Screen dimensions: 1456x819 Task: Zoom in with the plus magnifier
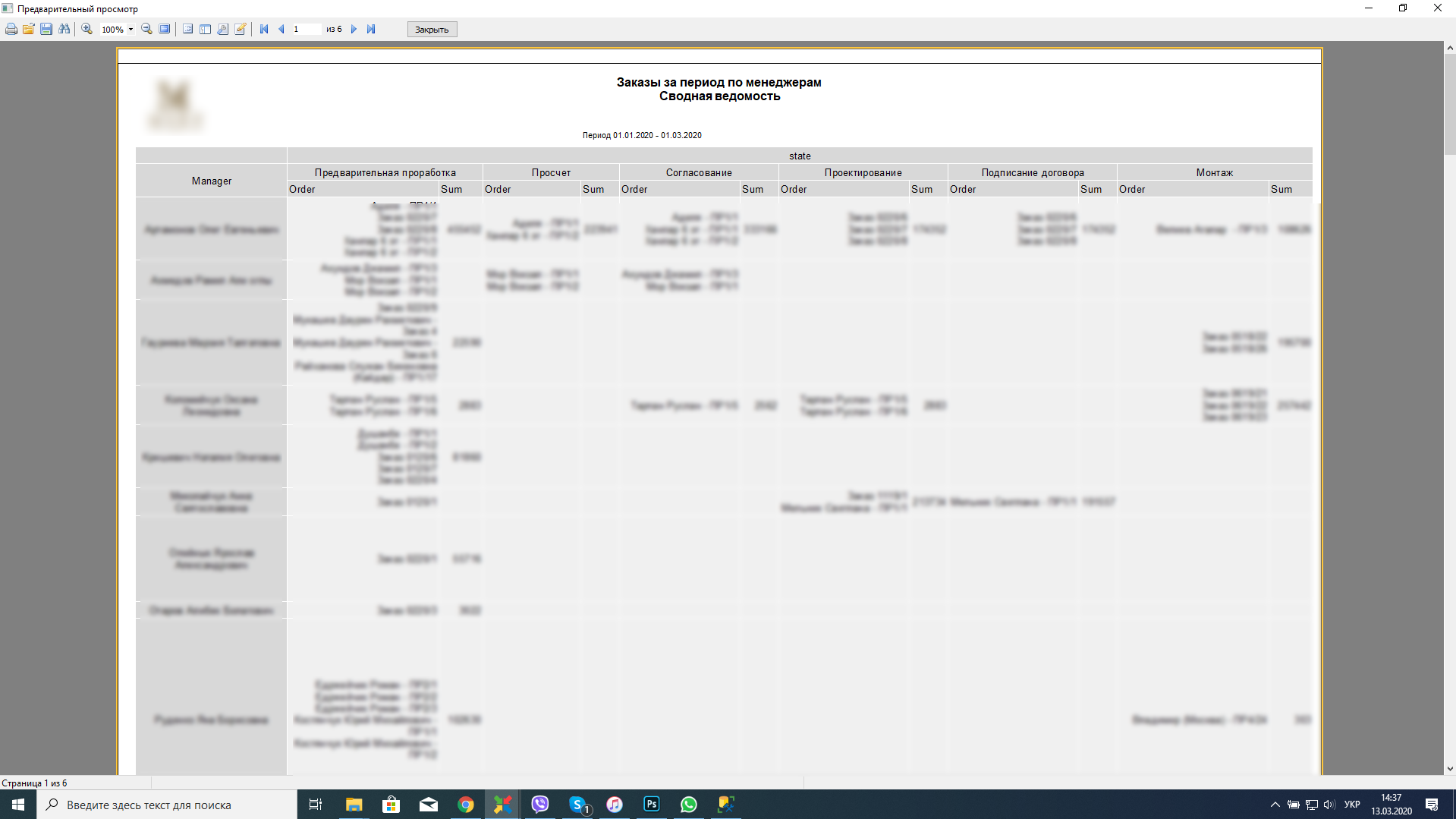(x=87, y=29)
